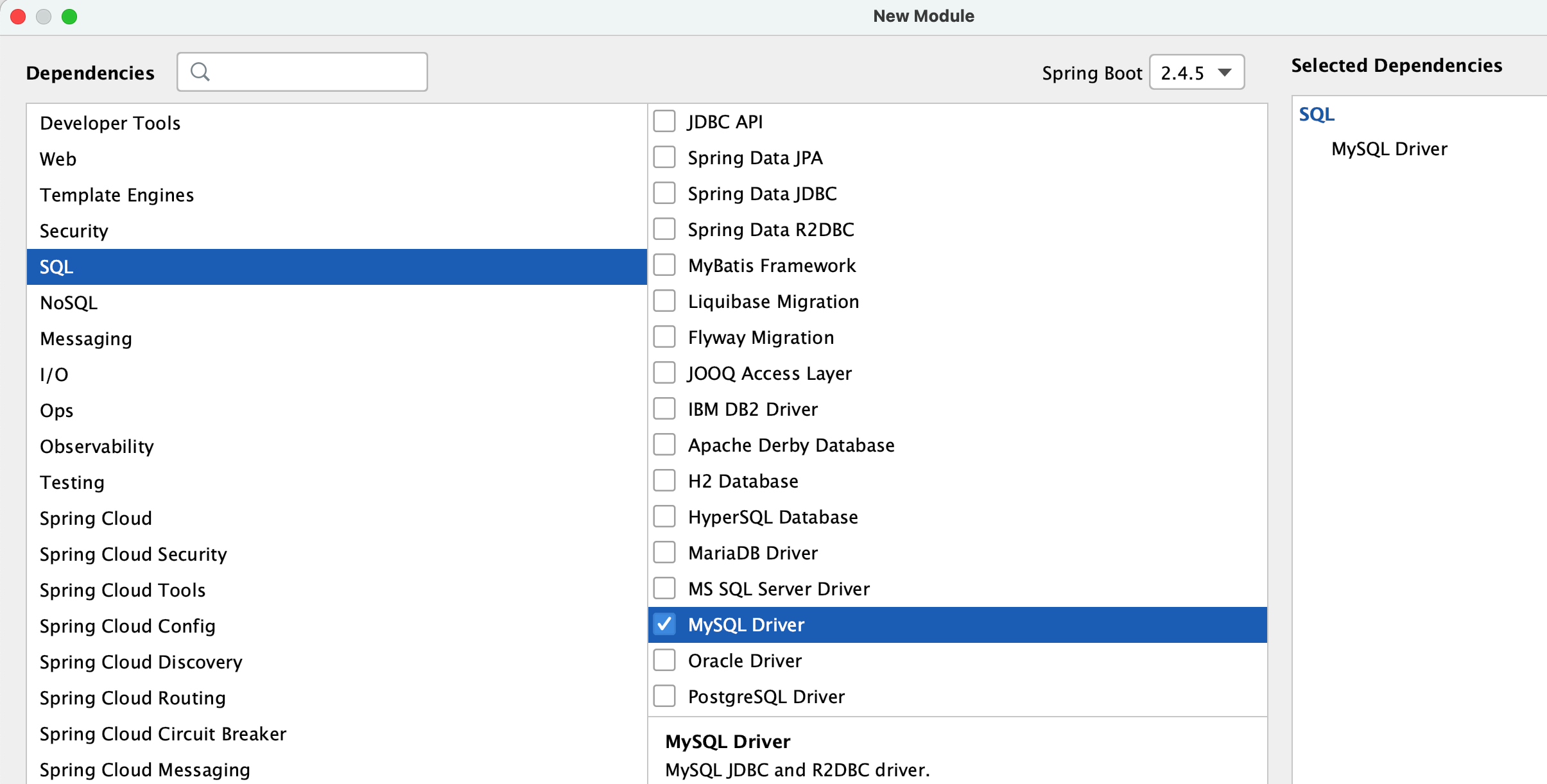This screenshot has height=784, width=1547.
Task: Choose the Security category
Action: pos(74,231)
